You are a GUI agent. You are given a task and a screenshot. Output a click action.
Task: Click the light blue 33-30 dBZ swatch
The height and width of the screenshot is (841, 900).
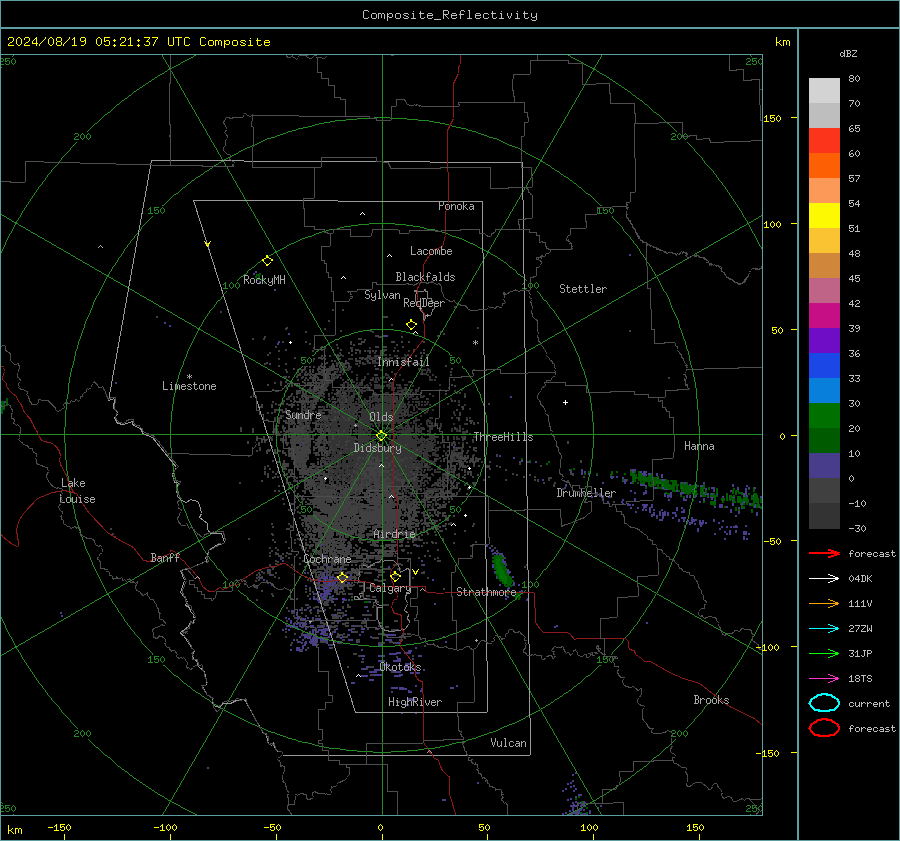[x=824, y=390]
